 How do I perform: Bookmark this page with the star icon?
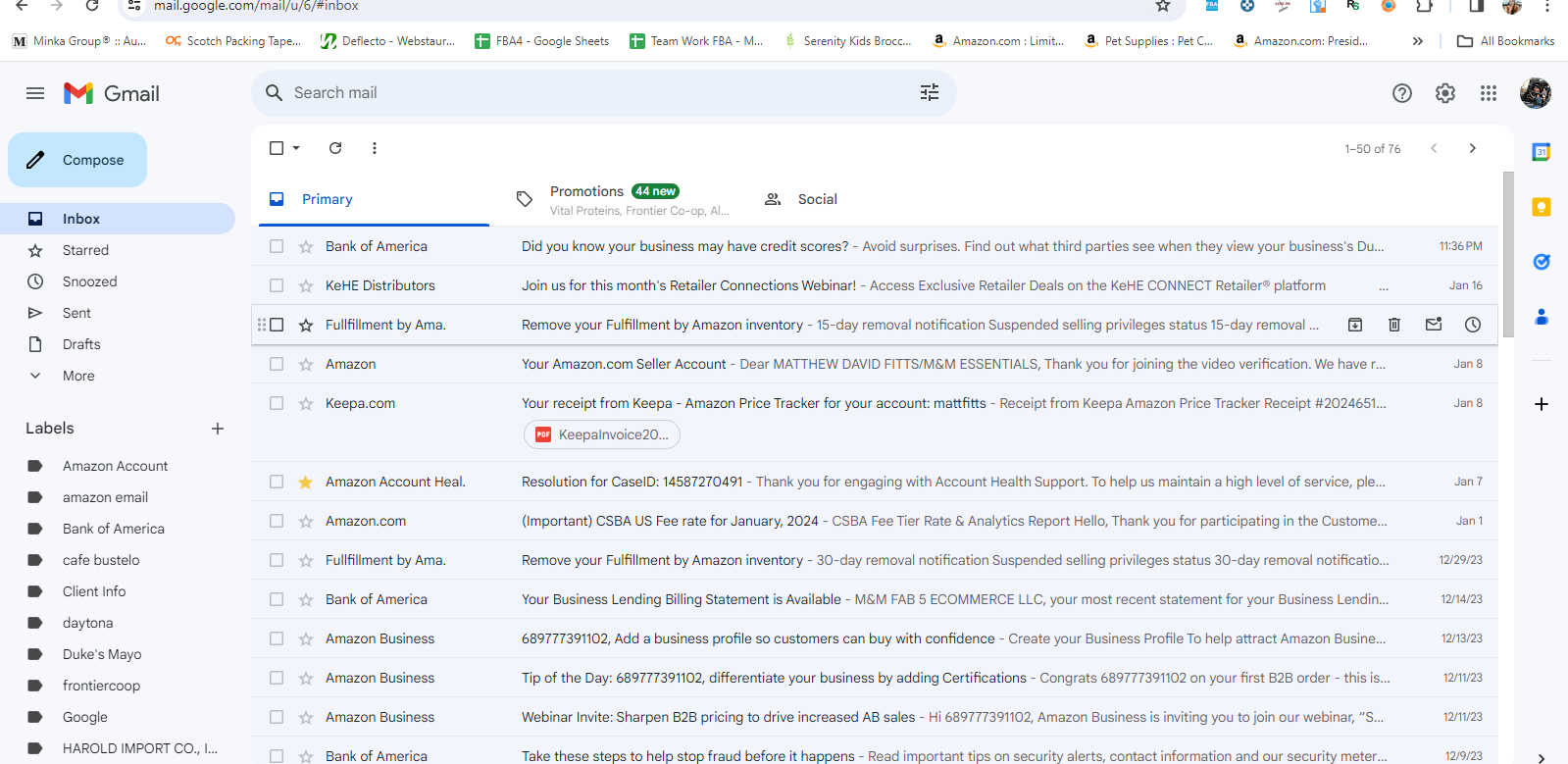coord(1163,6)
